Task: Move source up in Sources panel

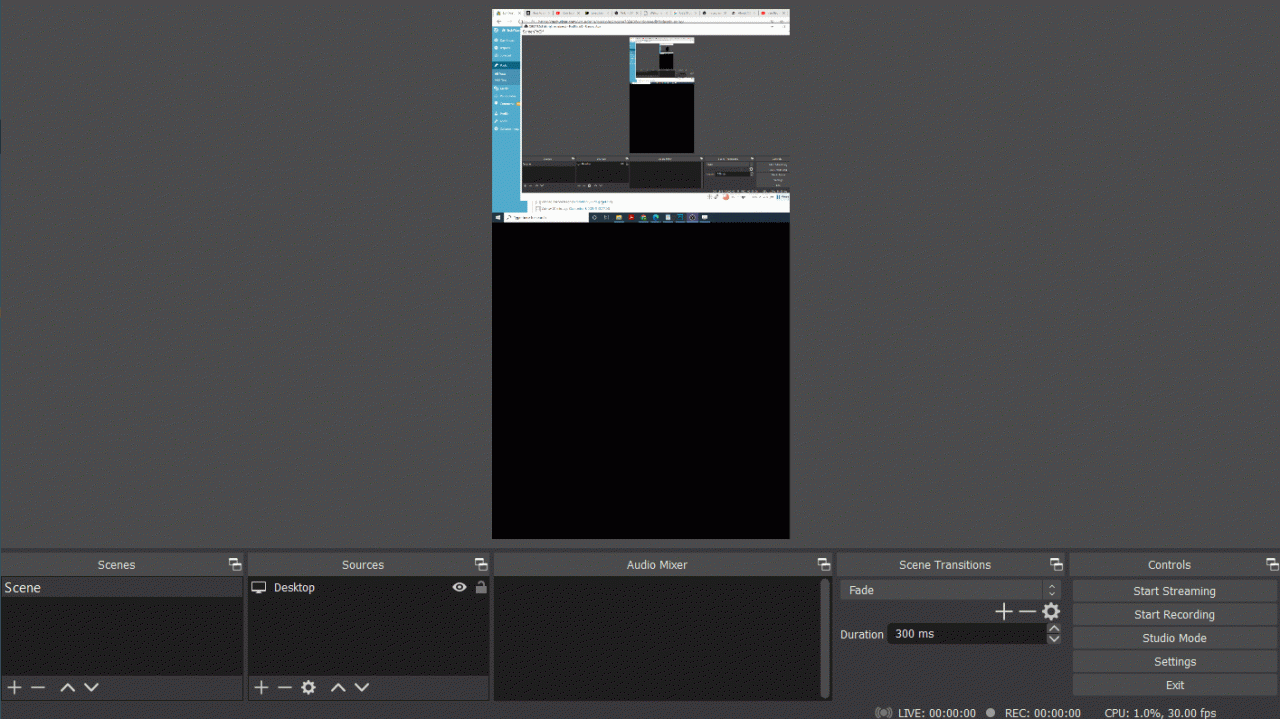Action: (338, 687)
